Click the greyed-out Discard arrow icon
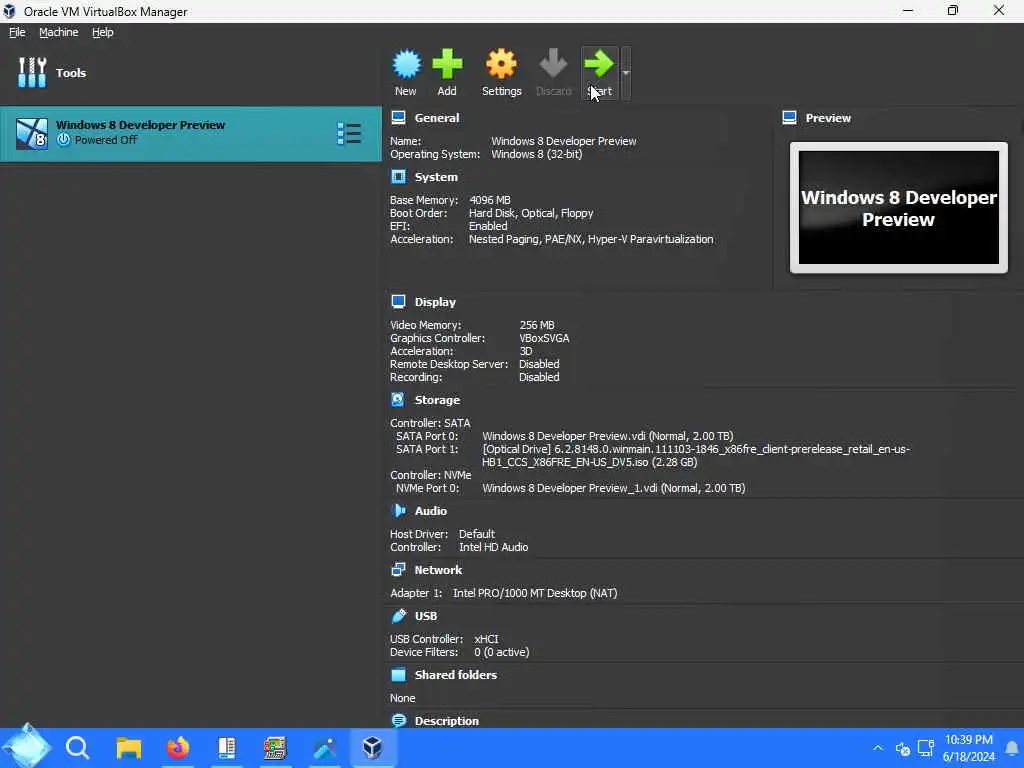 pyautogui.click(x=553, y=64)
